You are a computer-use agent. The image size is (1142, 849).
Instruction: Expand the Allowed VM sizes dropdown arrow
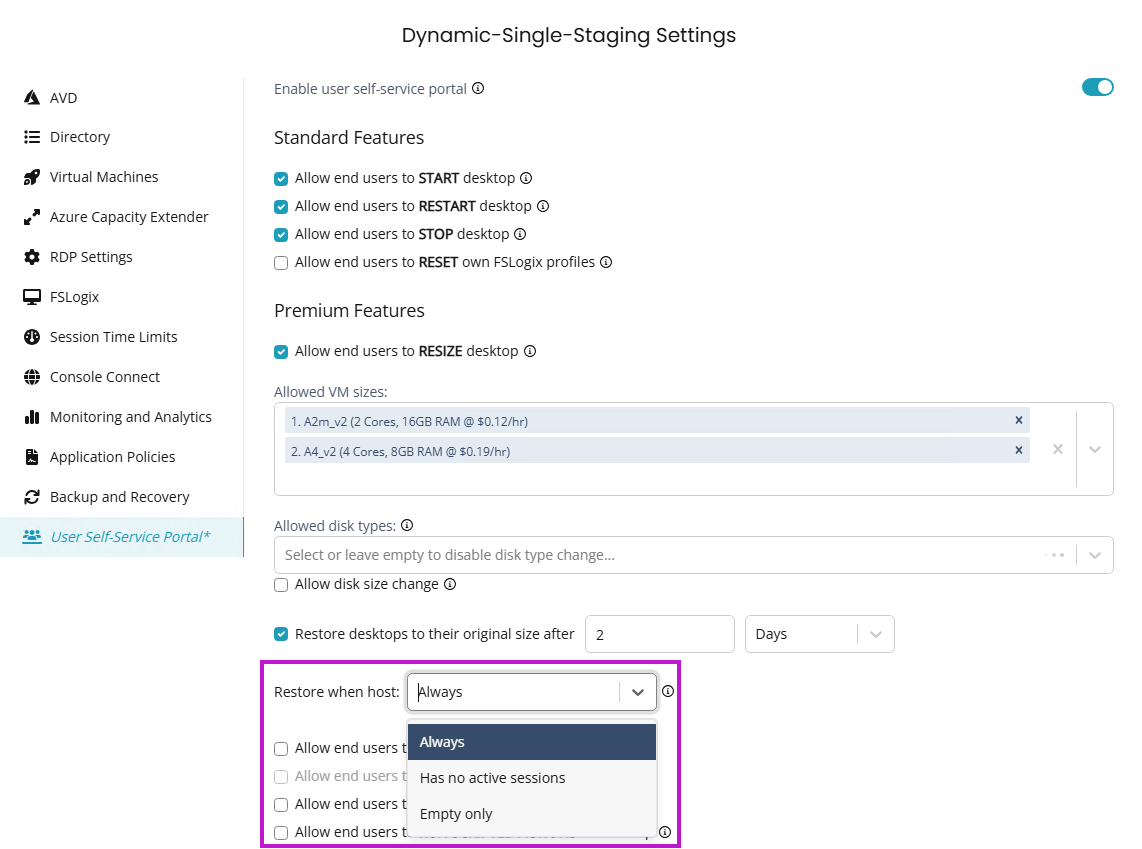coord(1095,450)
